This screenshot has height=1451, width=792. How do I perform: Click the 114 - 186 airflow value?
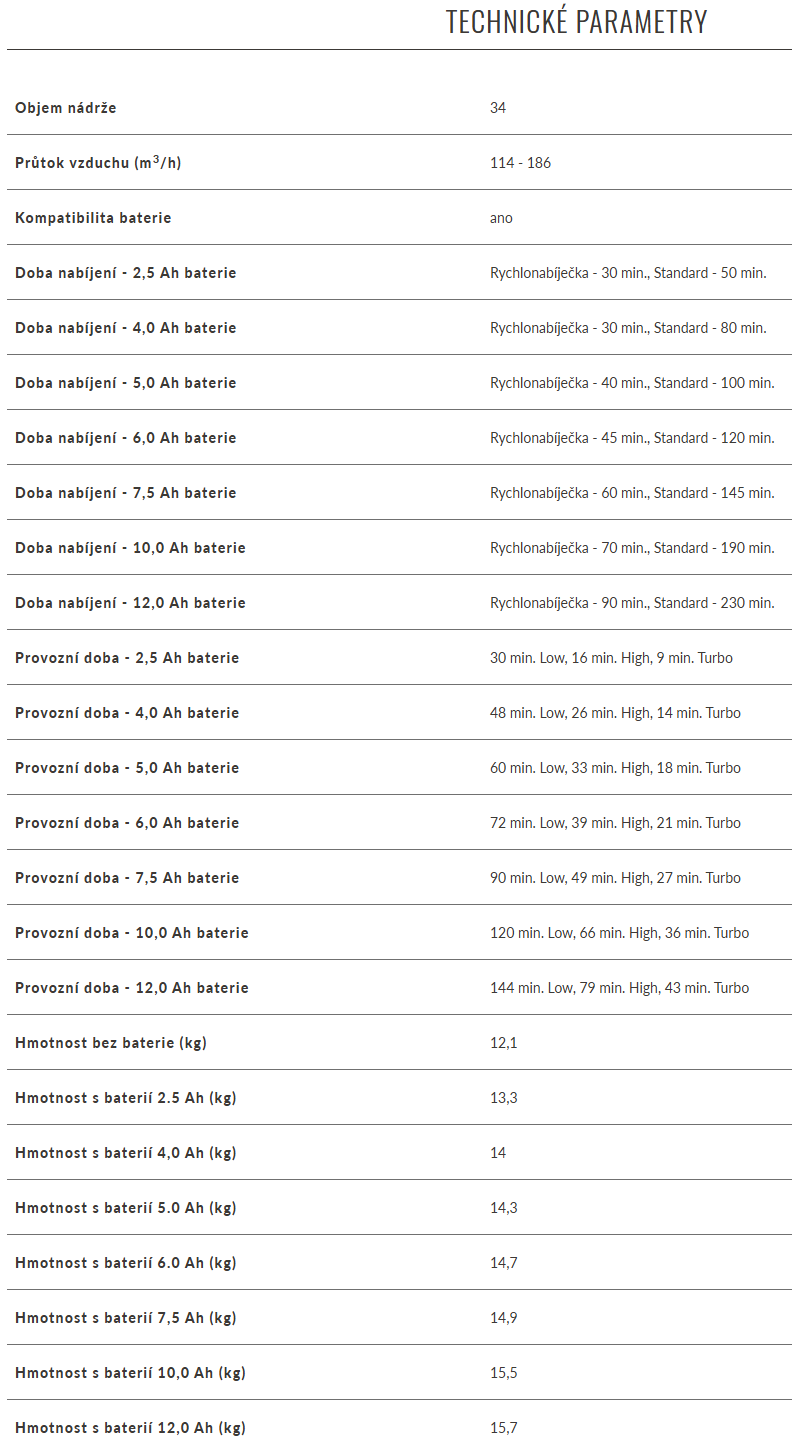coord(520,163)
